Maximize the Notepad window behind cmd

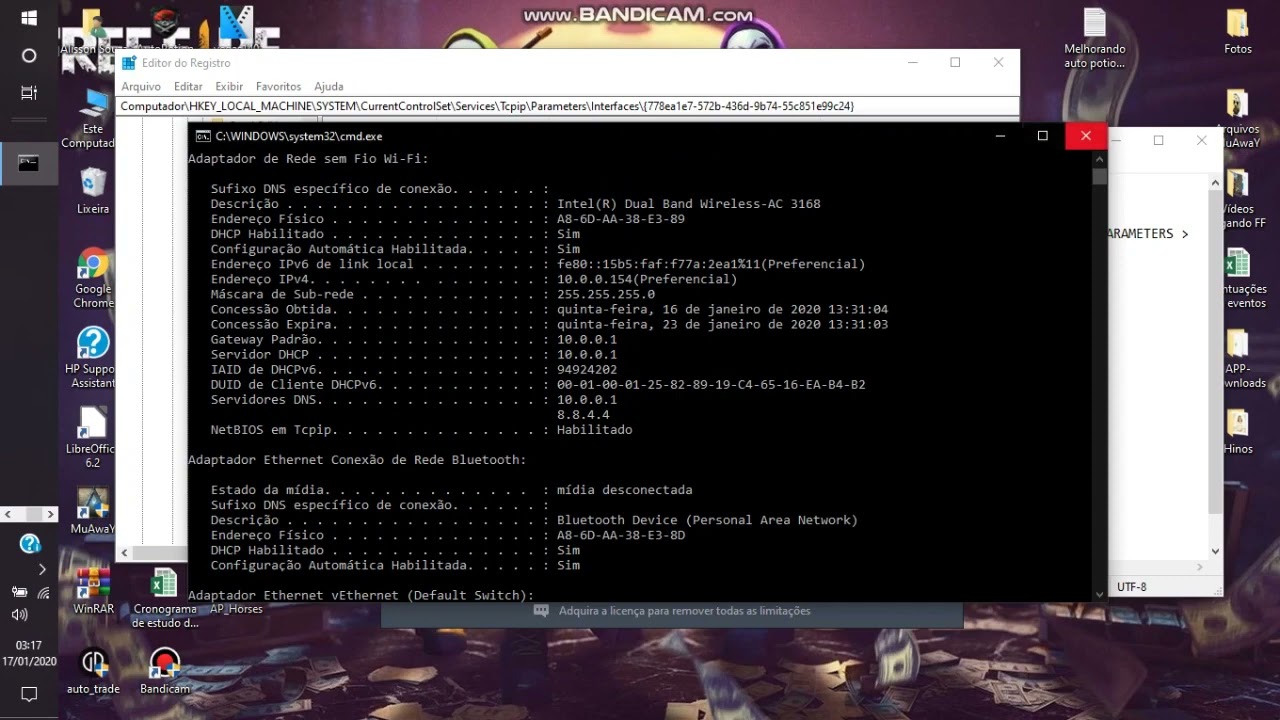pos(1158,140)
